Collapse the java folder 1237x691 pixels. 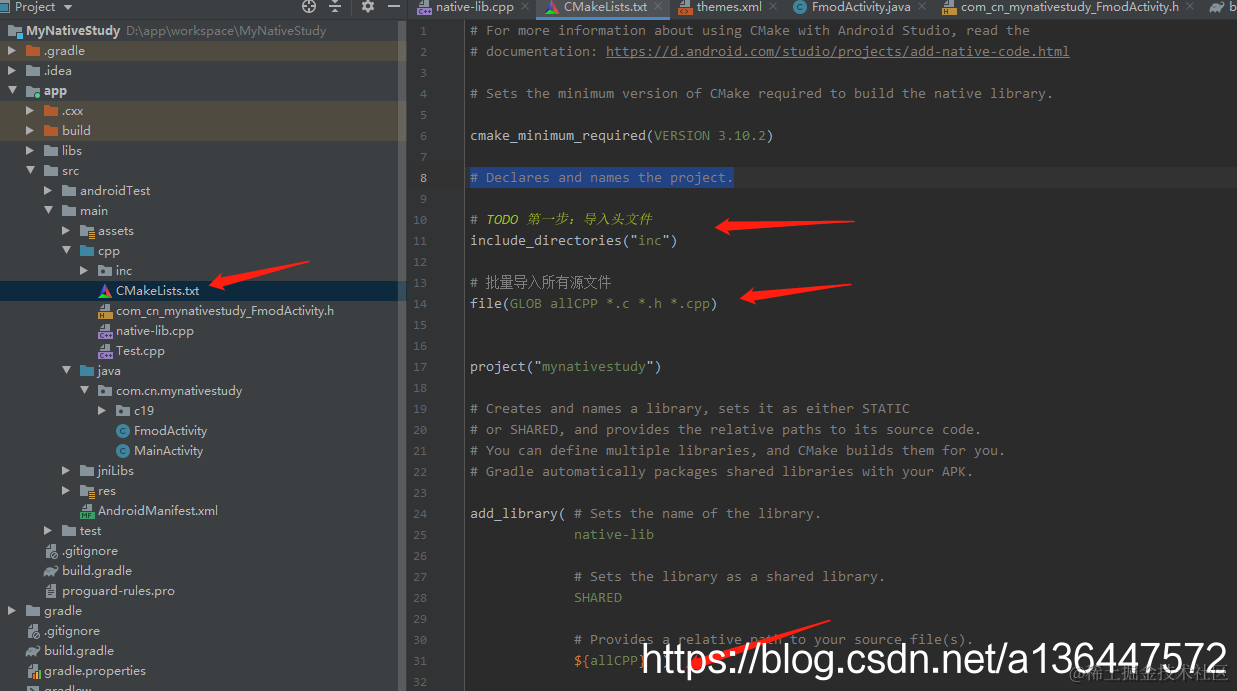point(66,371)
